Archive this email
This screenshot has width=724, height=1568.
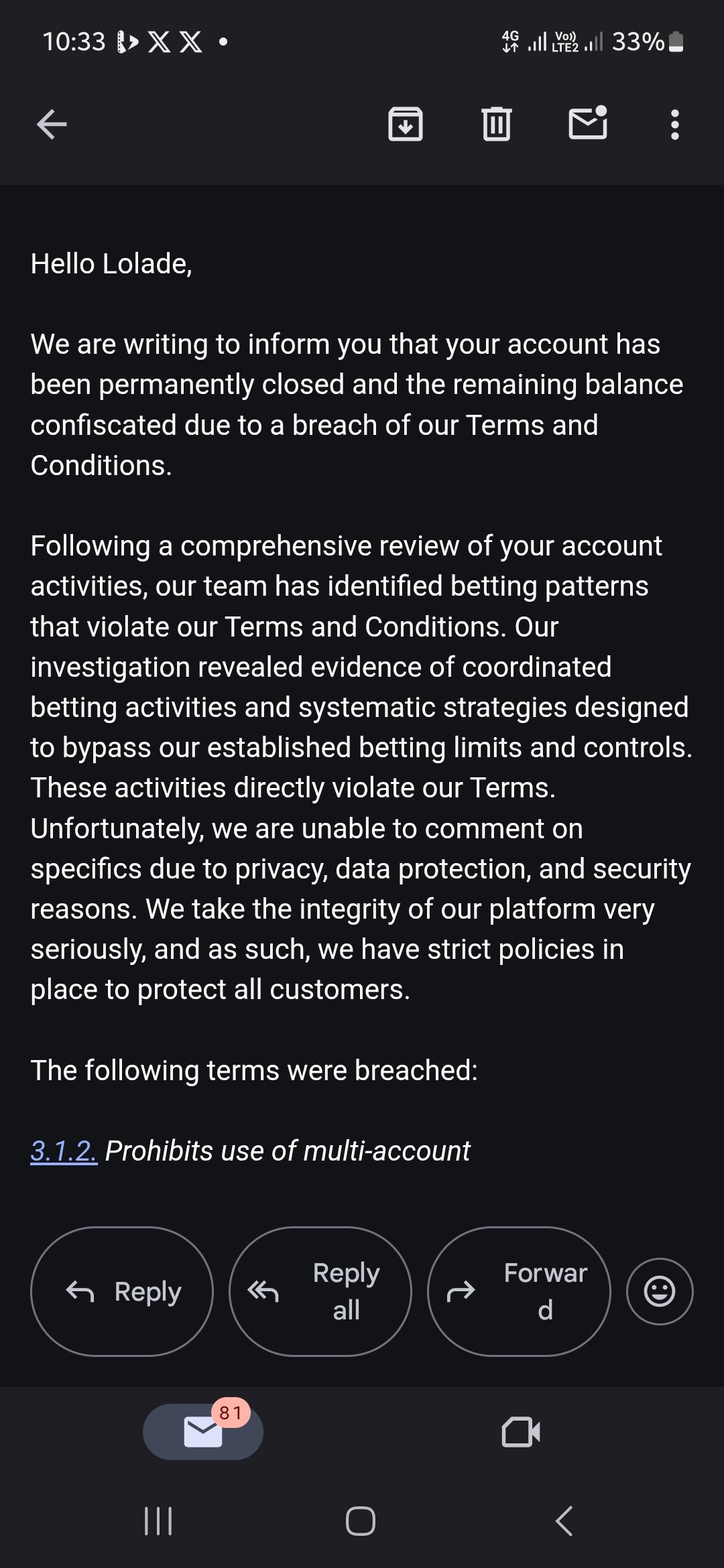406,124
